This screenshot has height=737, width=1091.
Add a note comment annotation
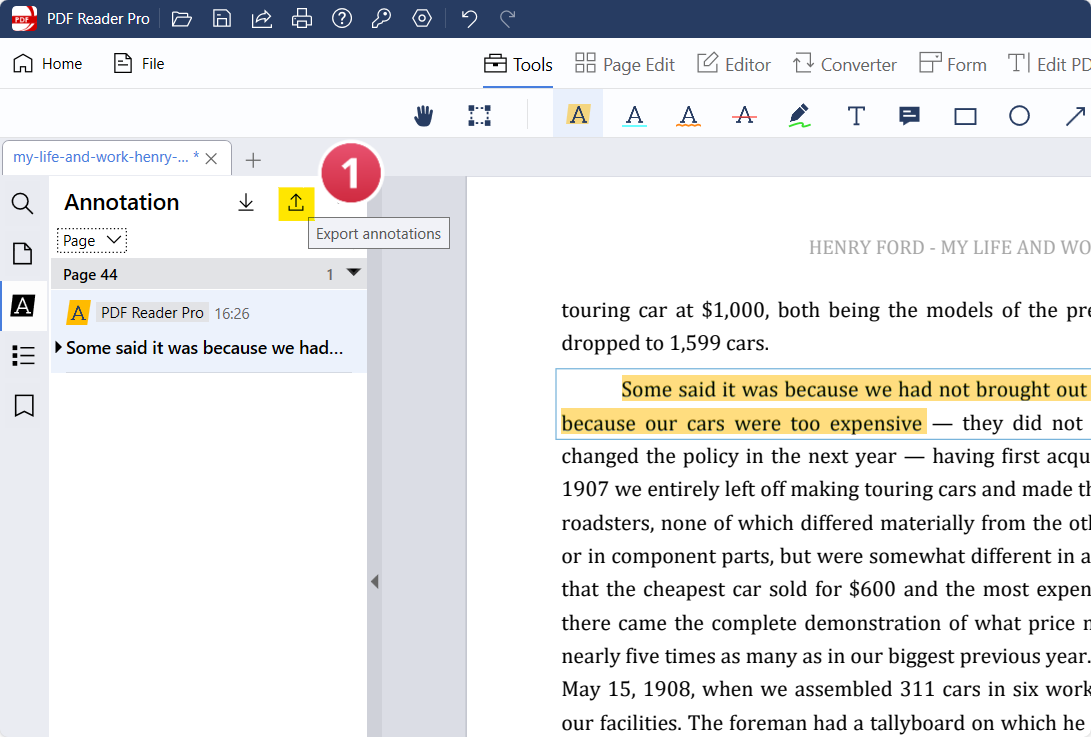[x=909, y=116]
